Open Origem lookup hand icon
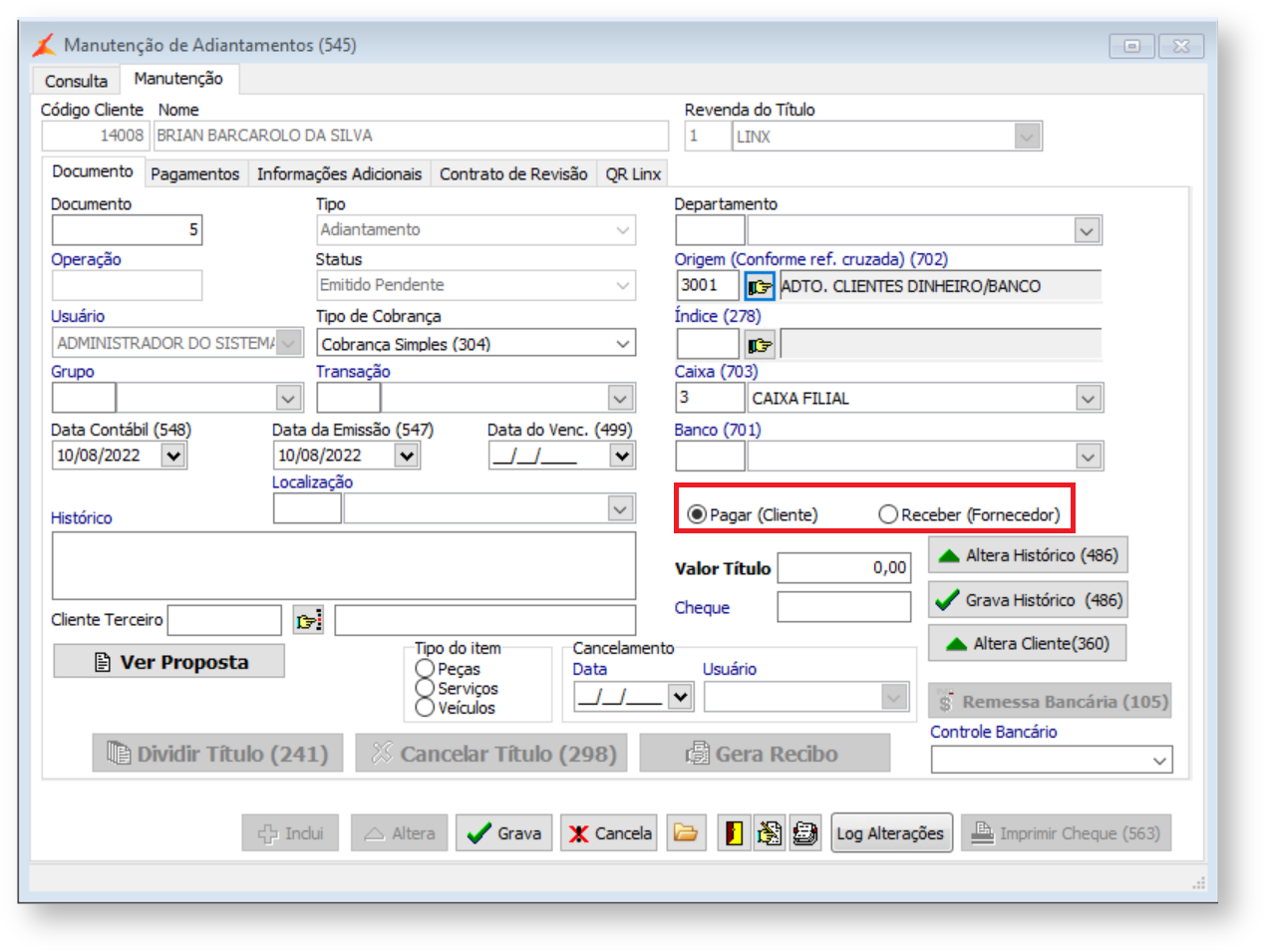 pyautogui.click(x=760, y=287)
